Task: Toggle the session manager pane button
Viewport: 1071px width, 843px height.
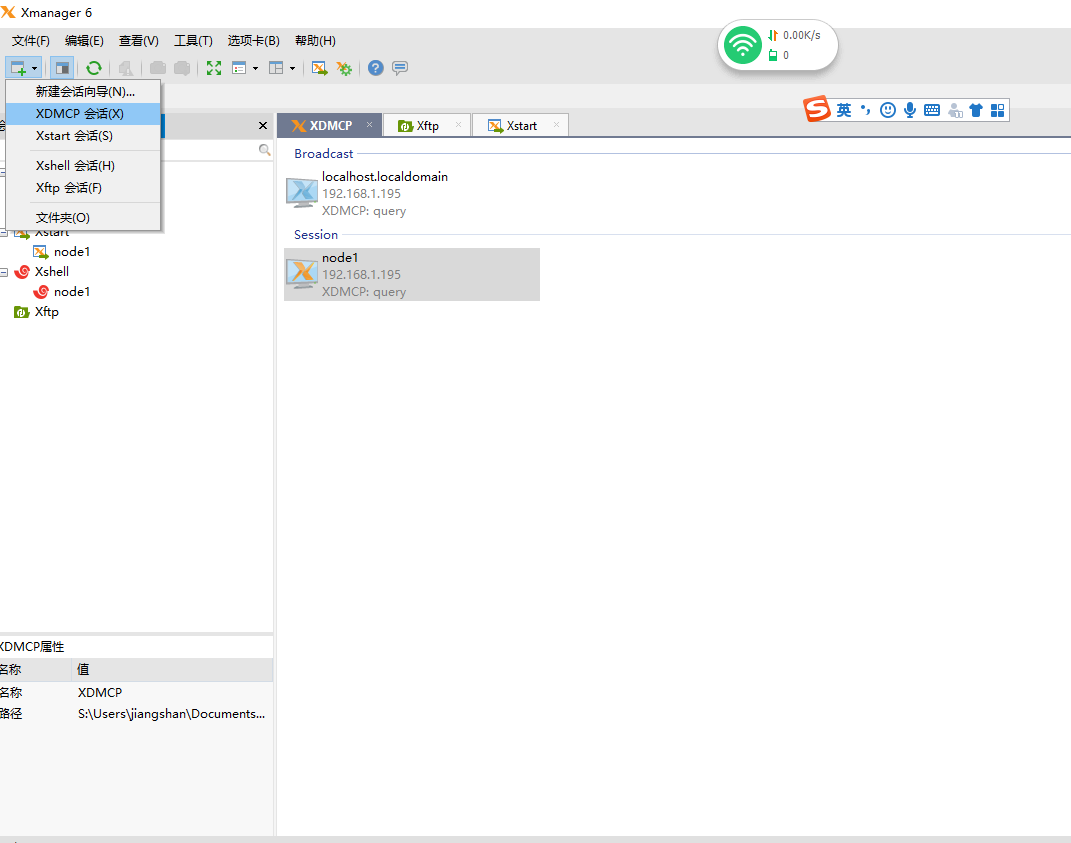Action: tap(61, 68)
